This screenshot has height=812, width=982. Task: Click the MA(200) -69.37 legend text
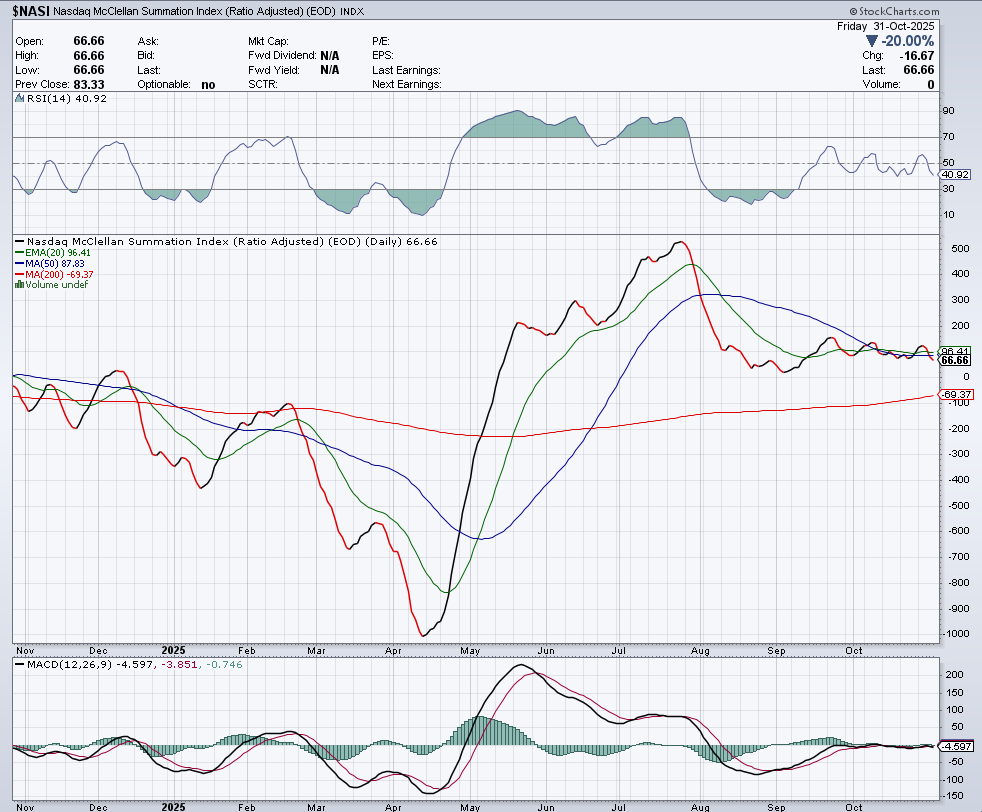(x=59, y=274)
